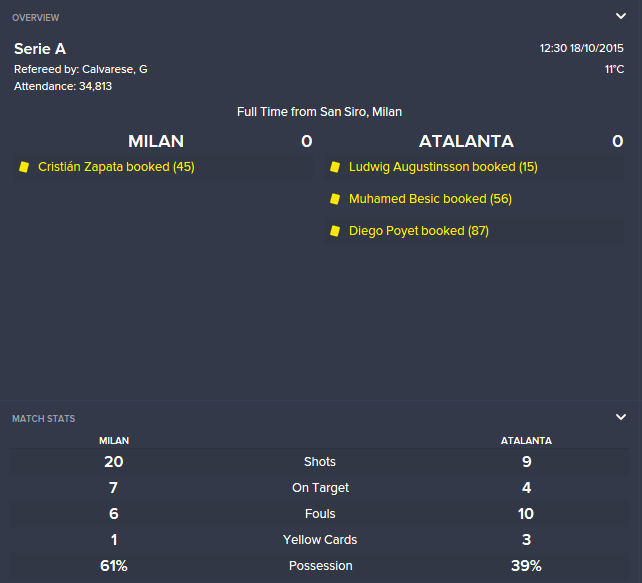The height and width of the screenshot is (583, 642).
Task: Click the MATCH STATS section header
Action: point(43,418)
